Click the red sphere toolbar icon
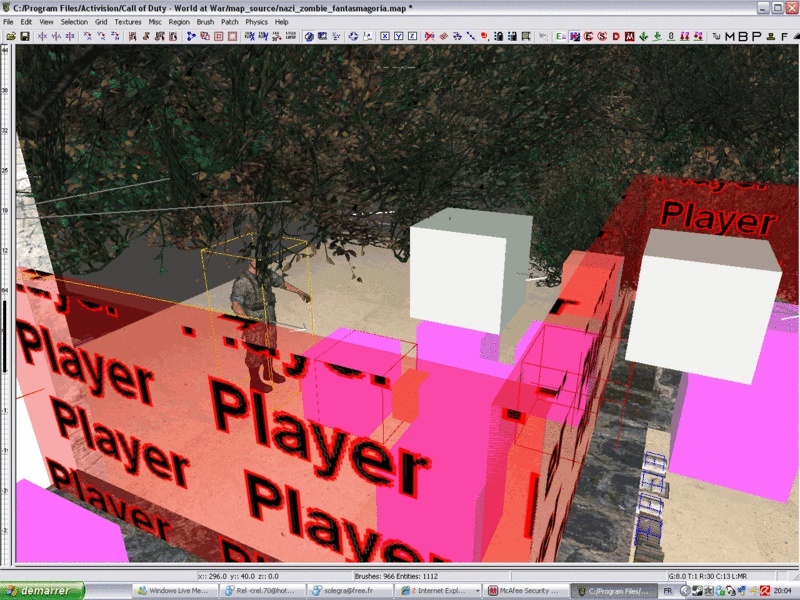The height and width of the screenshot is (600, 800). click(x=485, y=36)
